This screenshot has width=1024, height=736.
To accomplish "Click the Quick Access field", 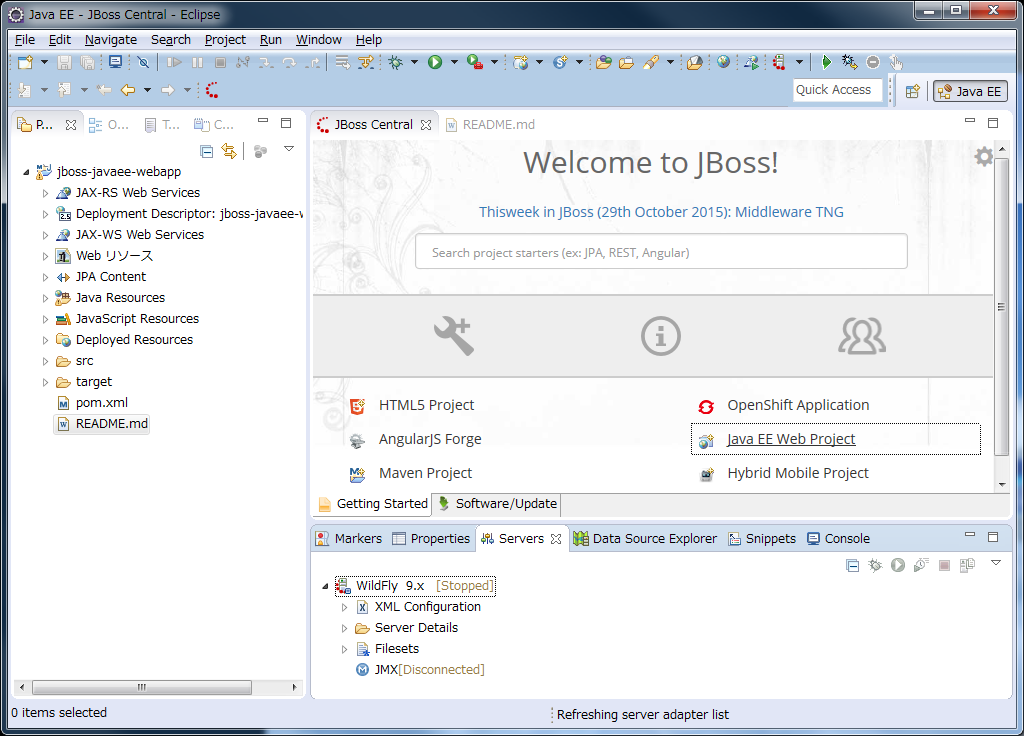I will [838, 90].
